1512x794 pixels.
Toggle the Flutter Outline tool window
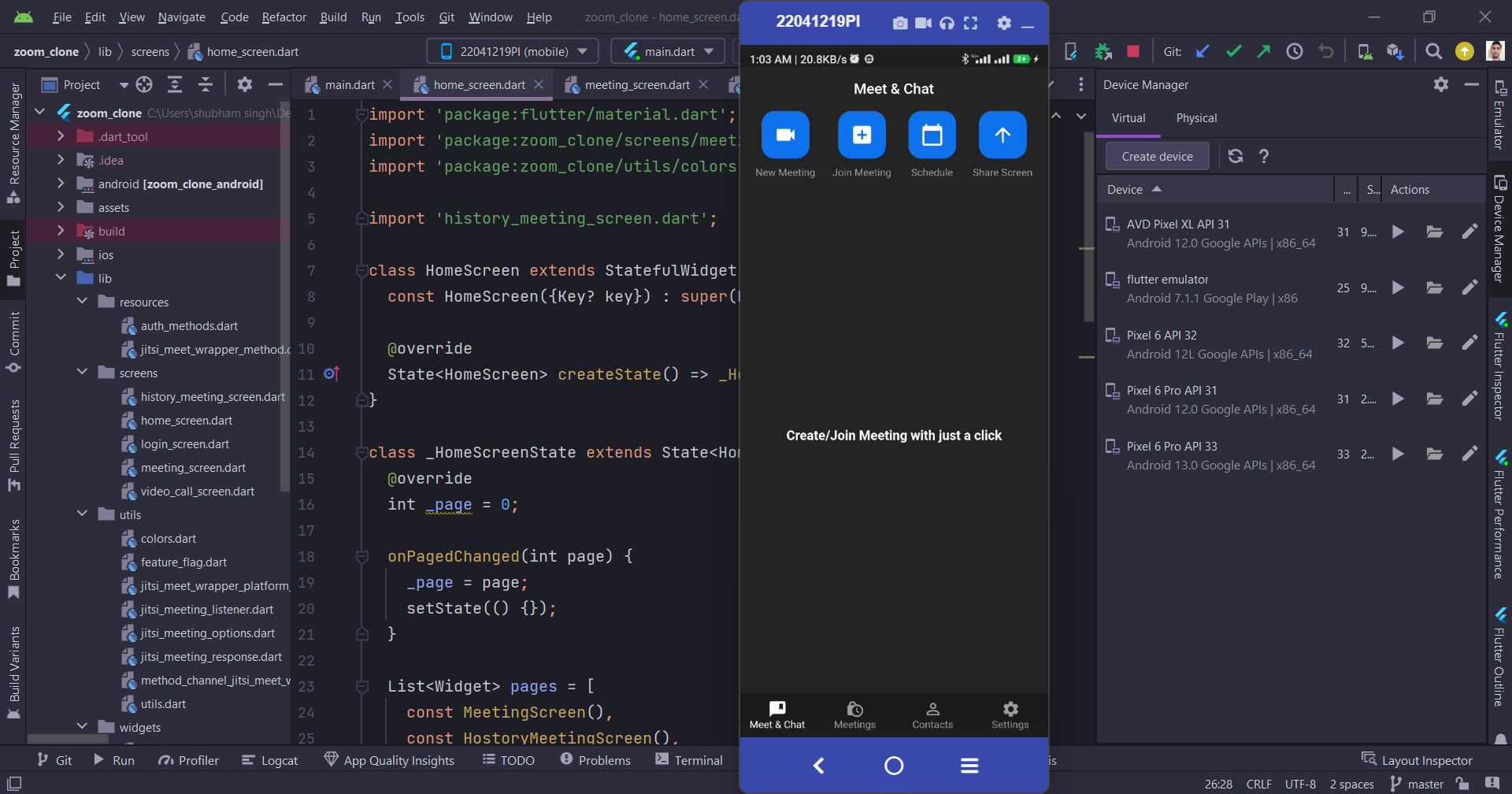point(1499,657)
